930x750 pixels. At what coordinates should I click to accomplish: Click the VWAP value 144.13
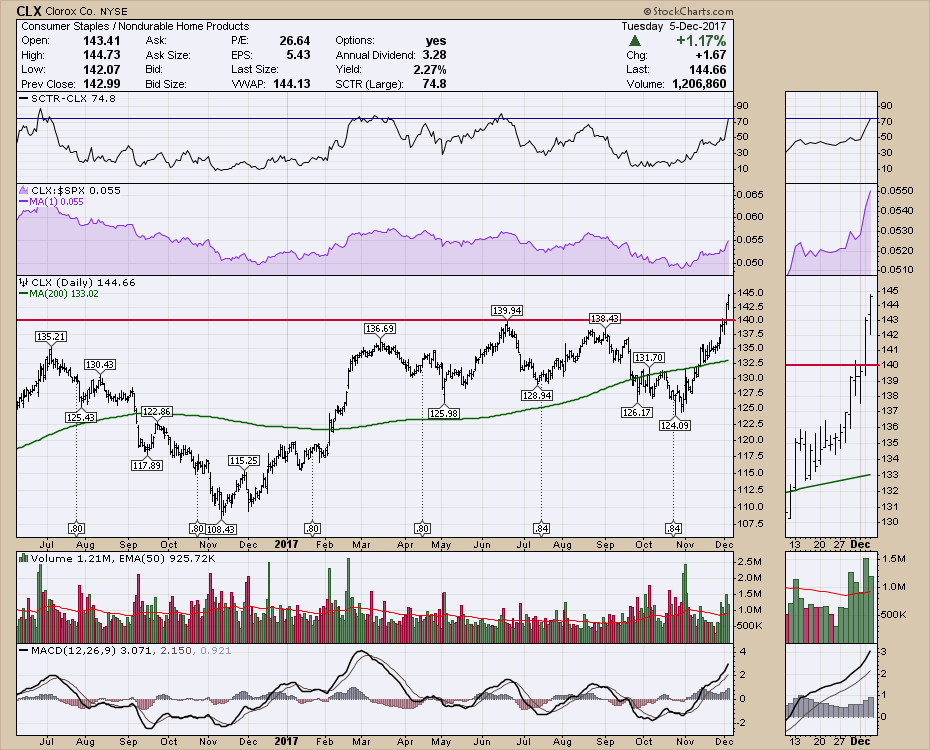292,84
